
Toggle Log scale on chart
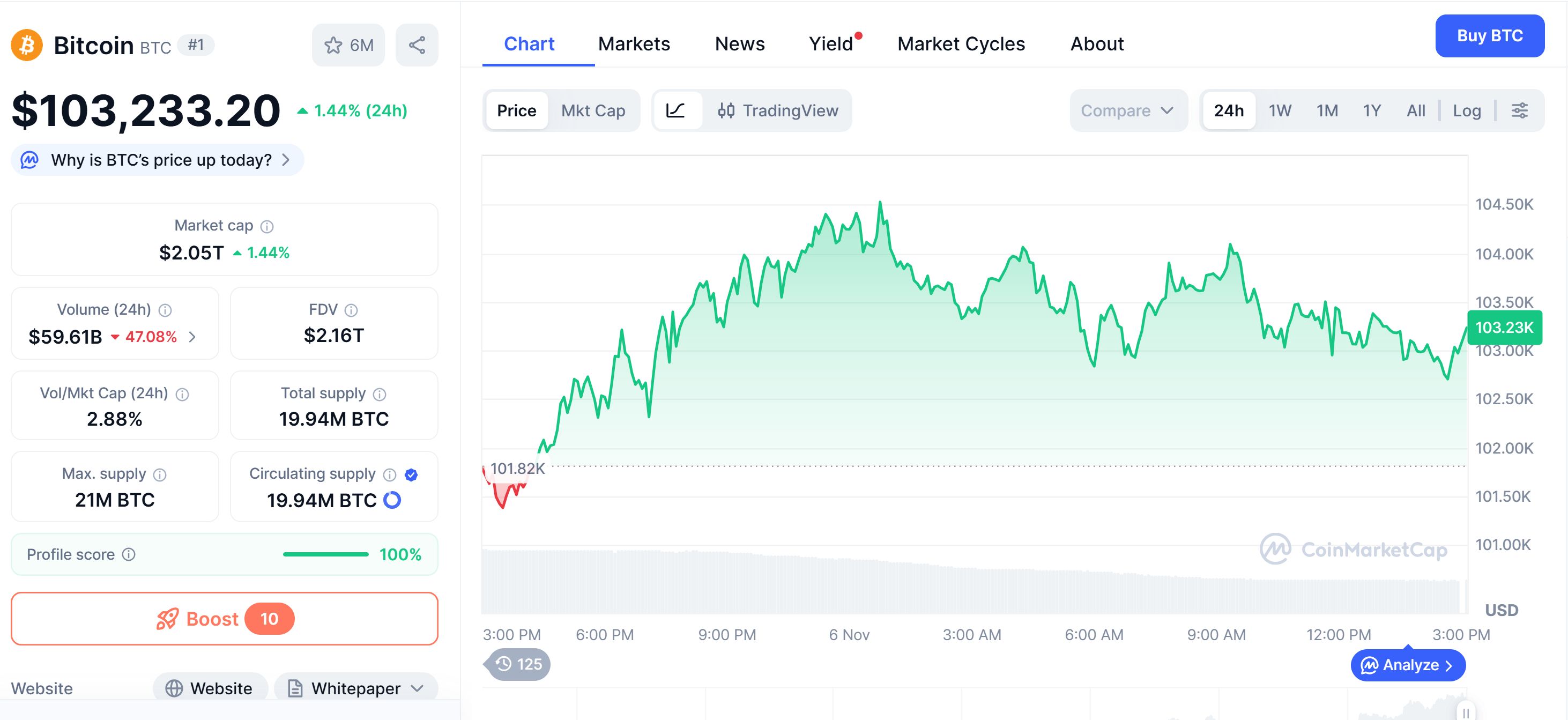coord(1466,110)
